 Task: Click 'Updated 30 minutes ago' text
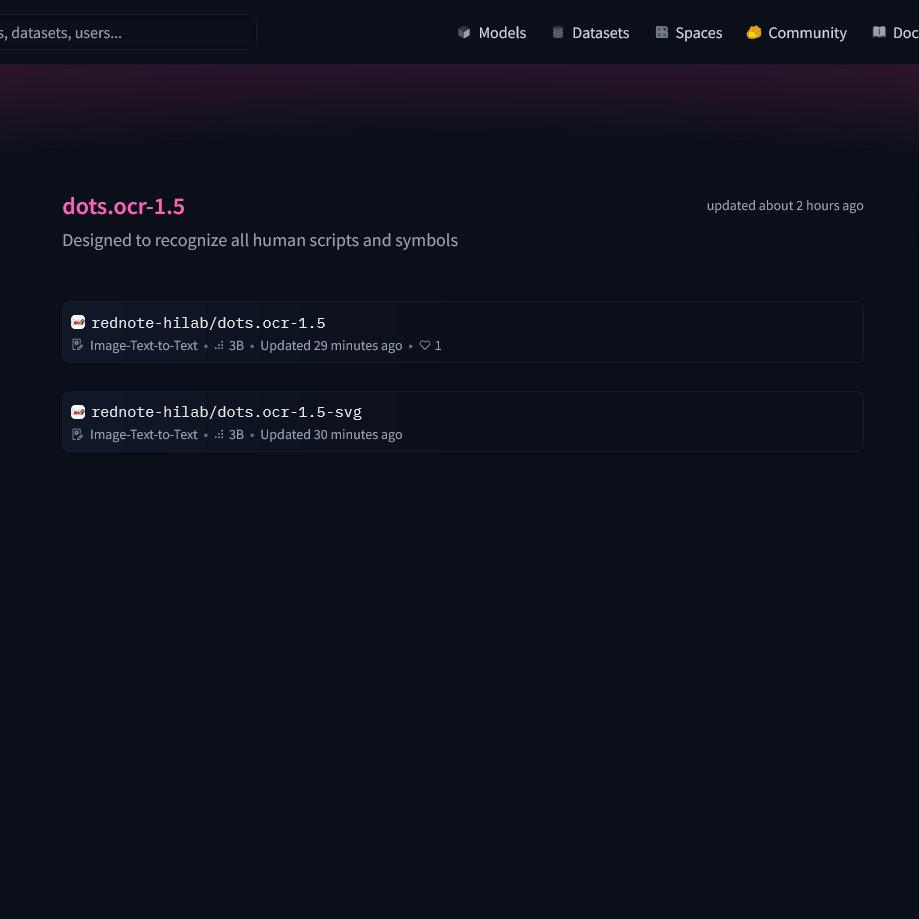[x=331, y=435]
